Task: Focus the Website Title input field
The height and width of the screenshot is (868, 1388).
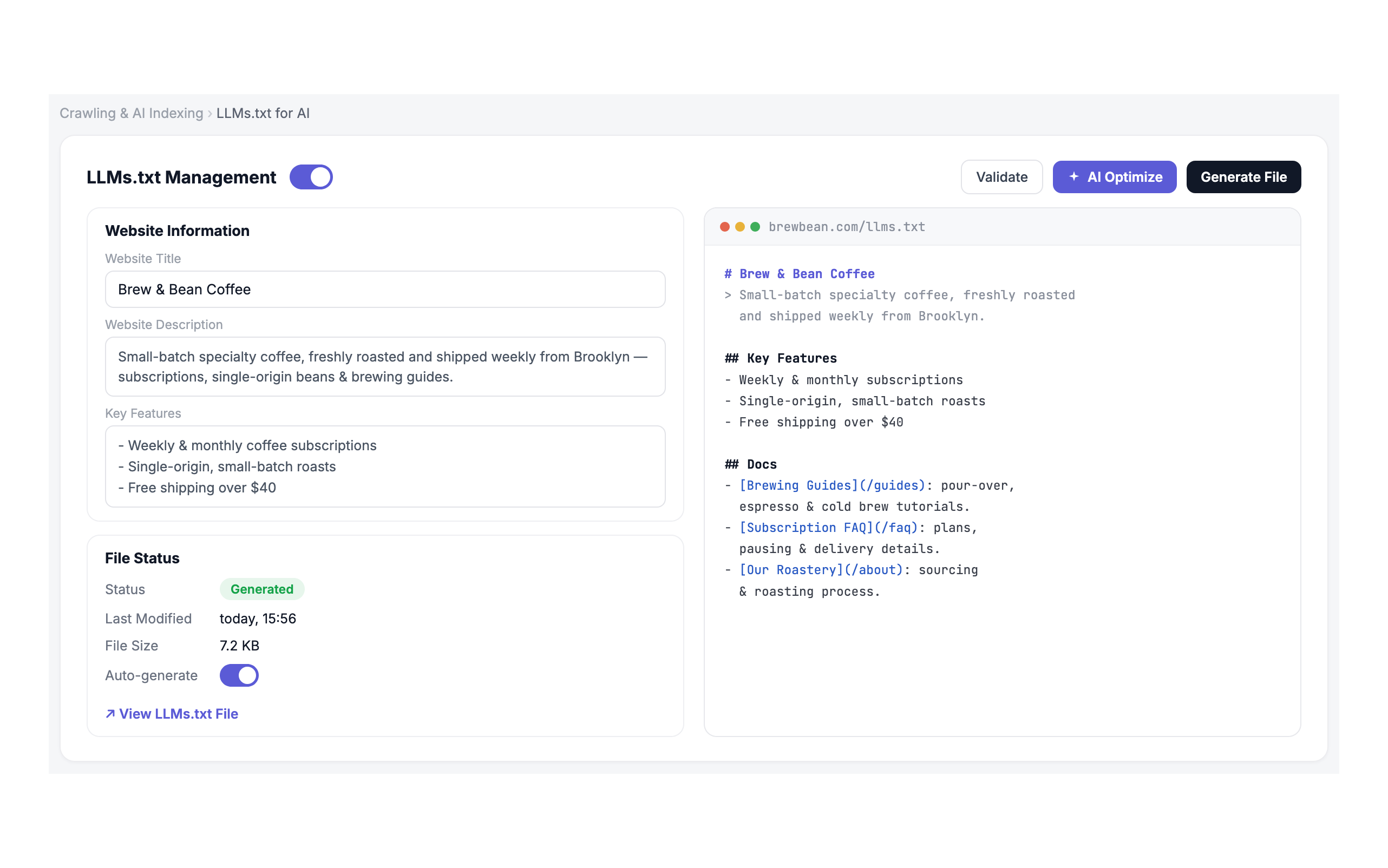Action: 385,290
